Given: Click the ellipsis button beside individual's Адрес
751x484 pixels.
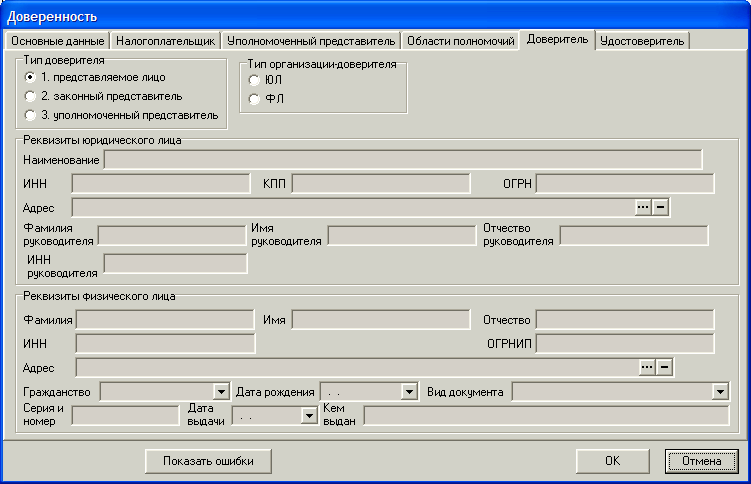Looking at the screenshot, I should click(646, 367).
